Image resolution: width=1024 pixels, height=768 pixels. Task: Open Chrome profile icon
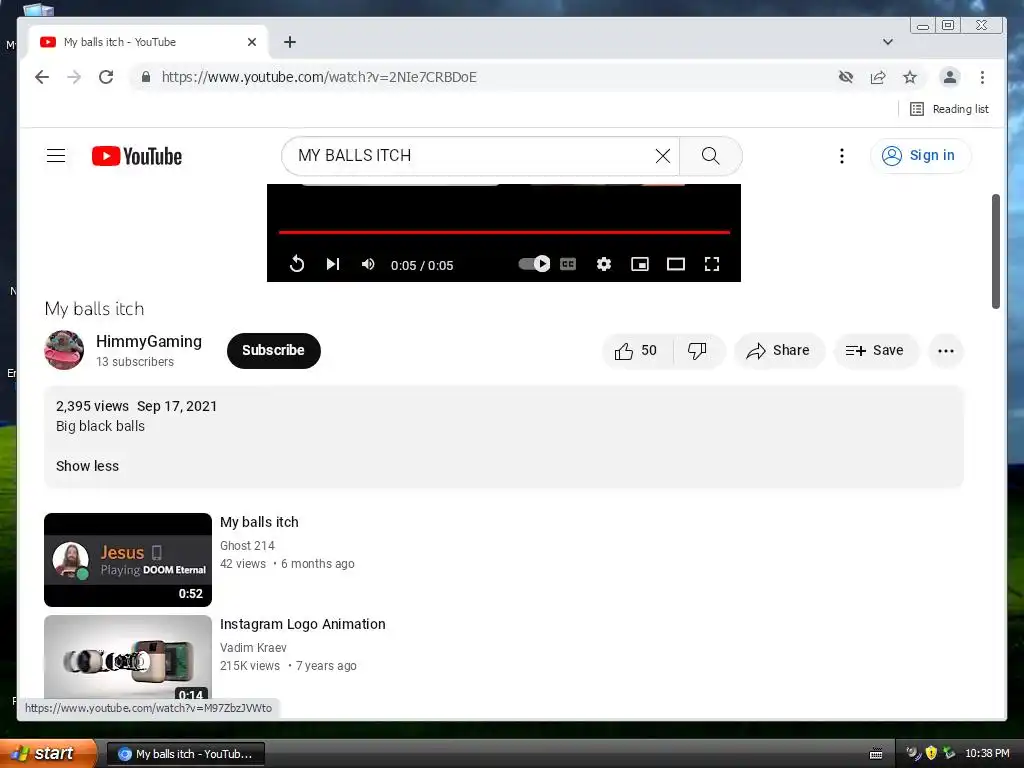[x=950, y=77]
